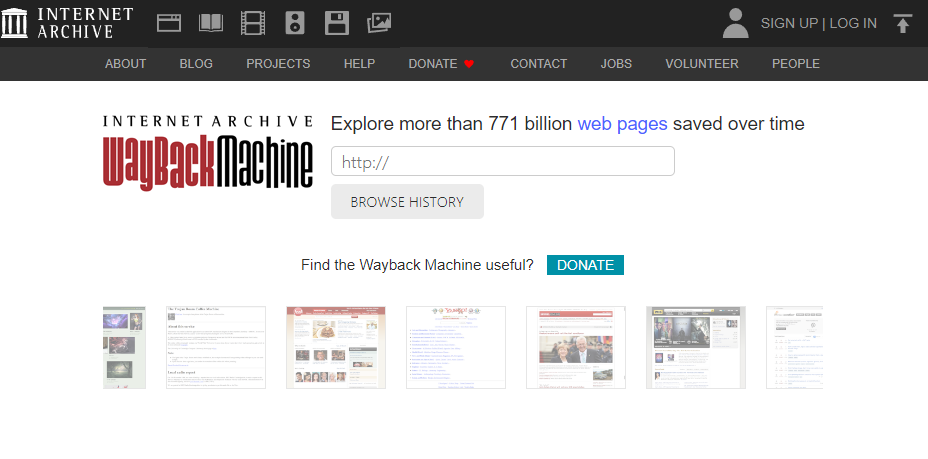Open the Vogon Route Coffee Machine page thumbnail
The width and height of the screenshot is (928, 459).
[216, 347]
